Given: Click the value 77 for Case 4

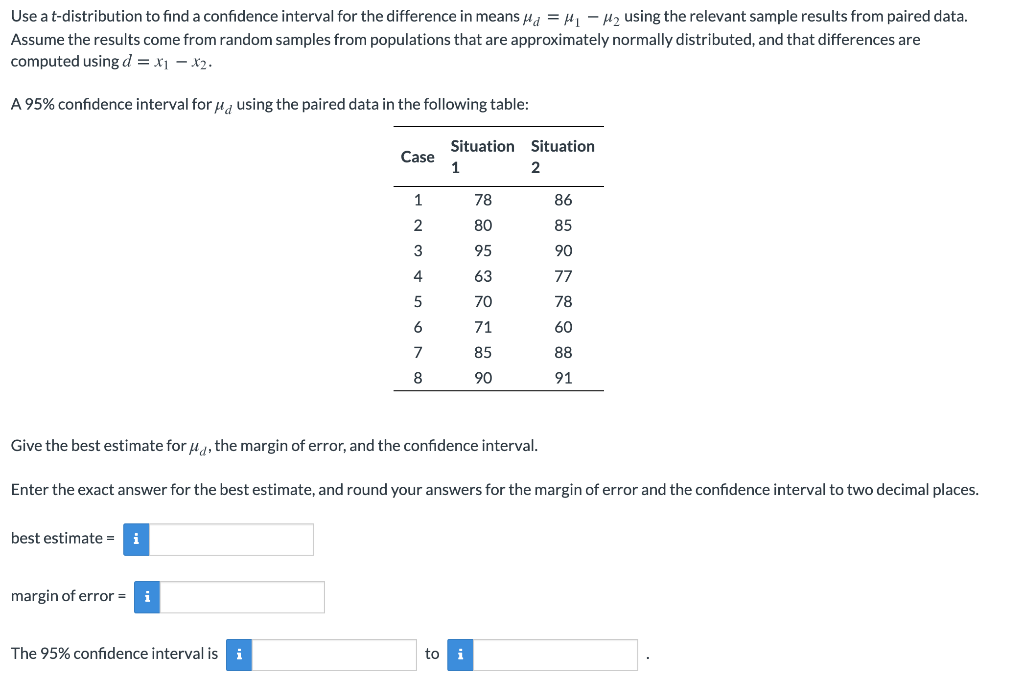Looking at the screenshot, I should point(563,276).
